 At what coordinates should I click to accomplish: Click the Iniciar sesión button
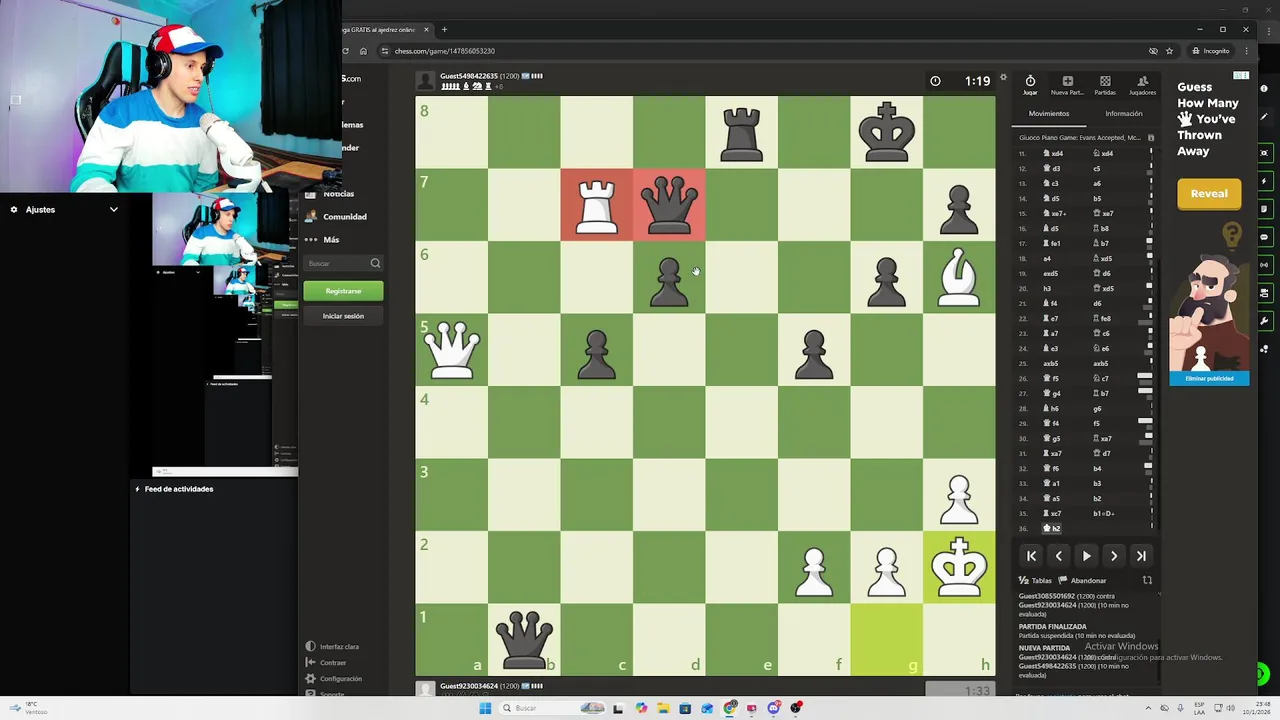point(343,316)
